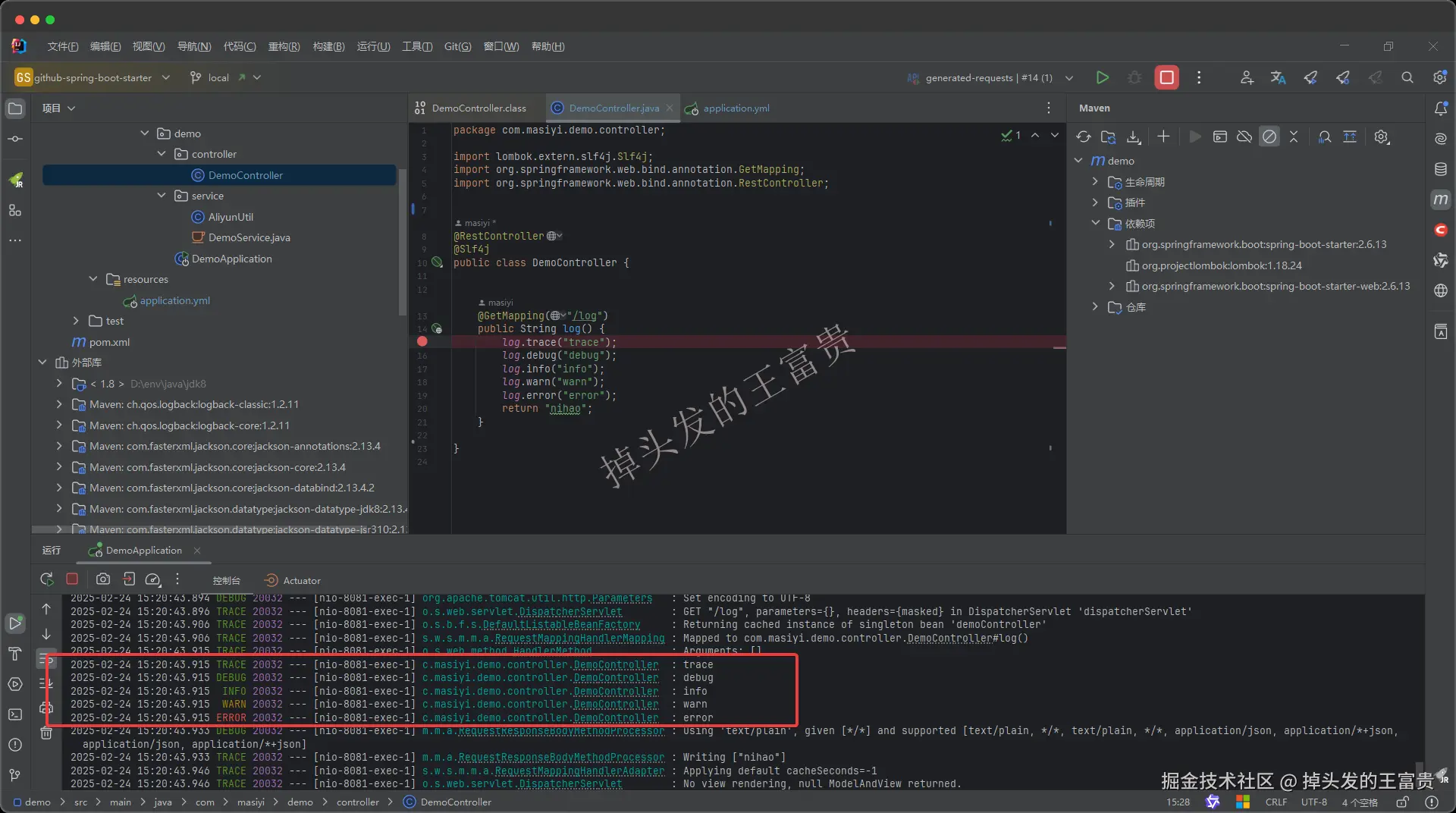The height and width of the screenshot is (813, 1456).
Task: Open IDE settings gear in top toolbar
Action: (x=1439, y=77)
